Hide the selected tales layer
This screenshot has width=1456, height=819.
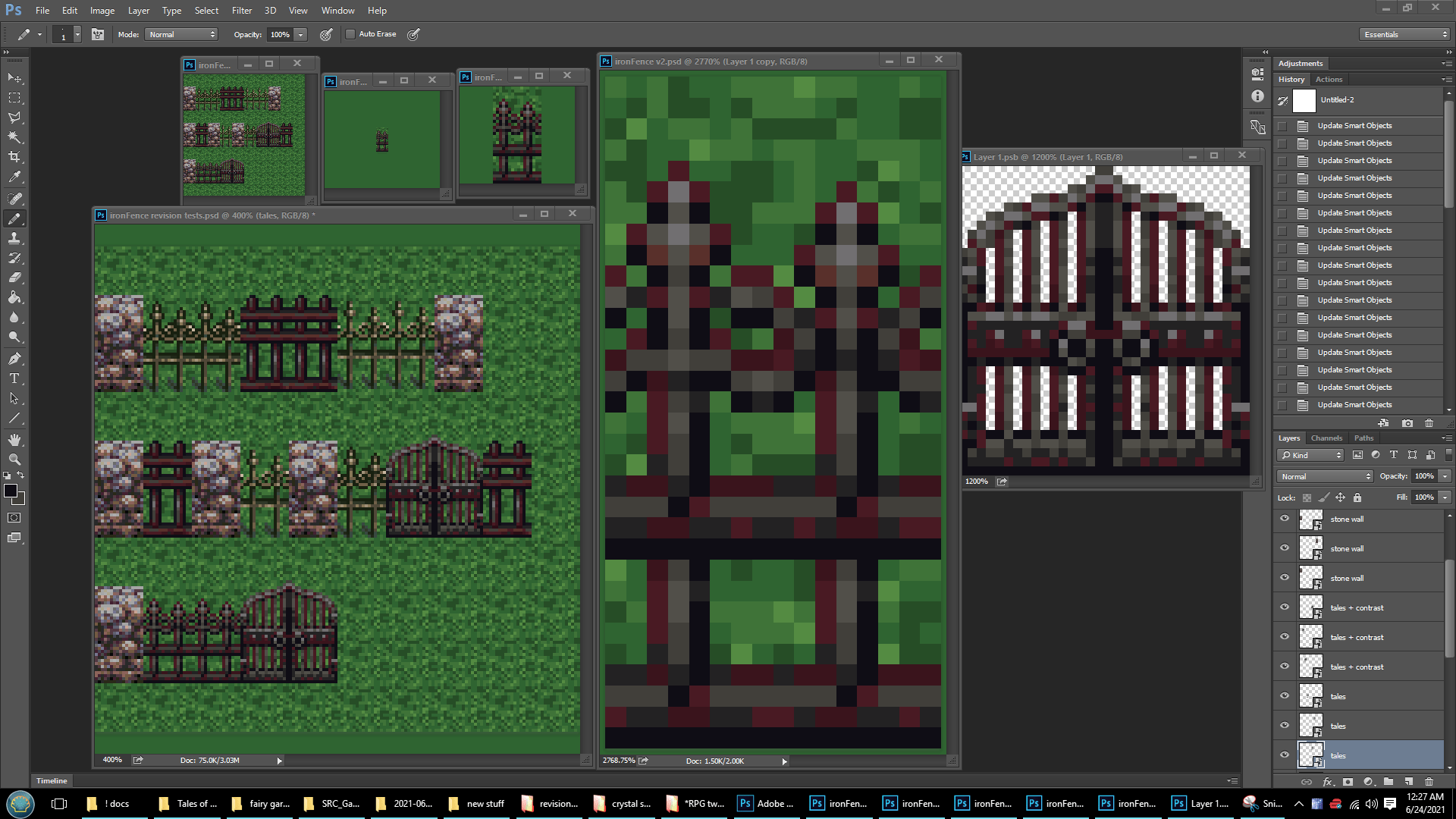[1285, 755]
